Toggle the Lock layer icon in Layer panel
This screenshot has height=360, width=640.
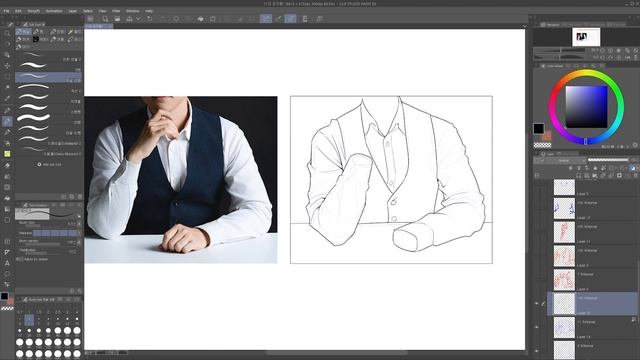pyautogui.click(x=595, y=168)
